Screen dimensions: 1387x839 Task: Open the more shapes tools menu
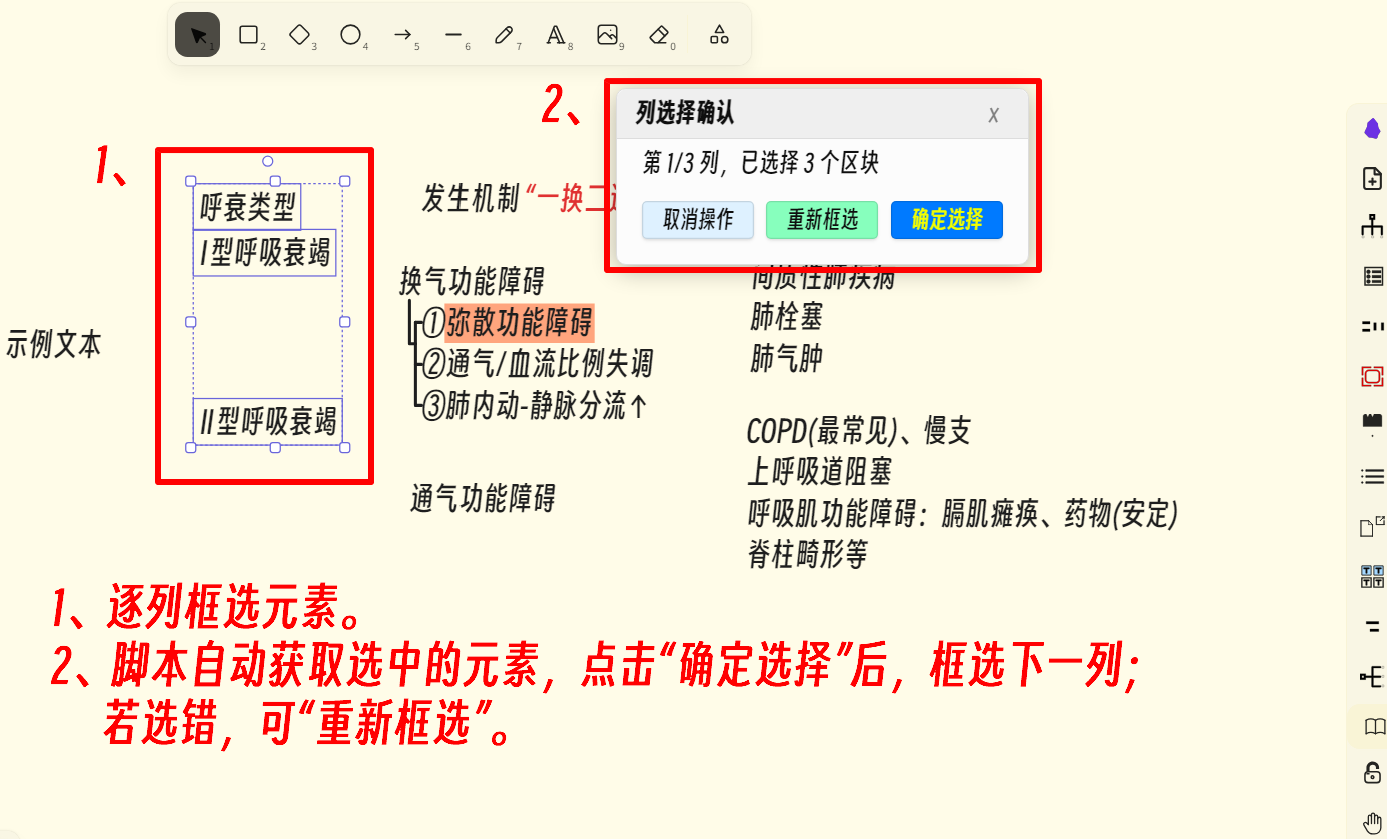tap(719, 35)
